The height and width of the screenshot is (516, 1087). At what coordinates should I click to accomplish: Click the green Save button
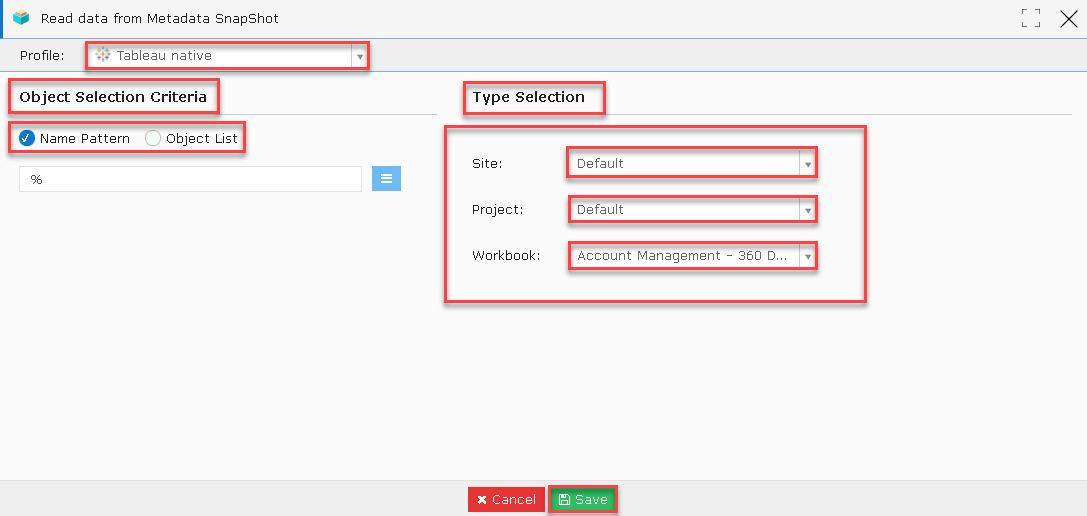tap(582, 499)
